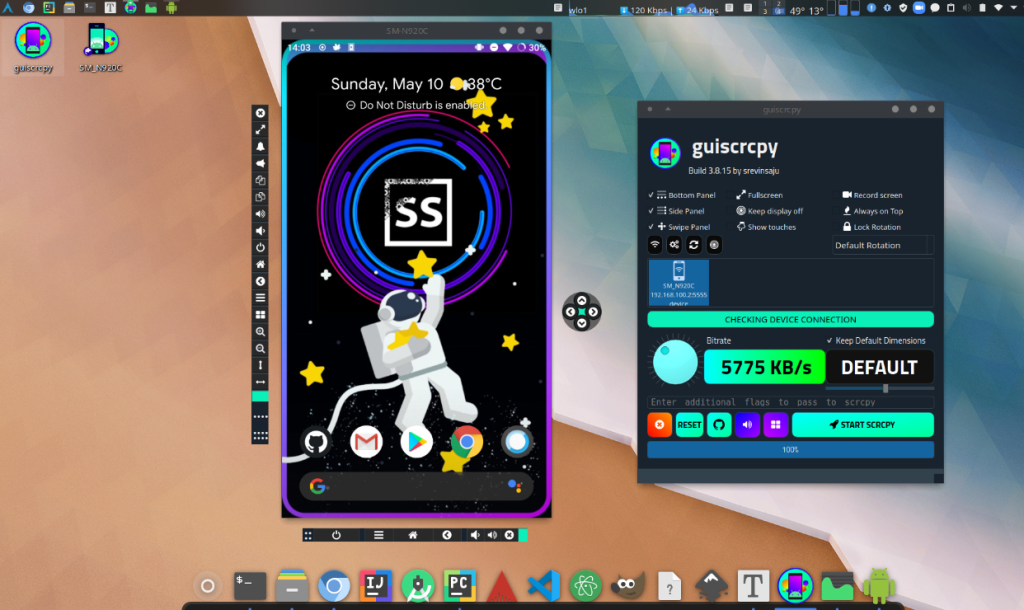Click the swipe-right arrow on the swipe panel
The width and height of the screenshot is (1024, 610).
(x=593, y=312)
